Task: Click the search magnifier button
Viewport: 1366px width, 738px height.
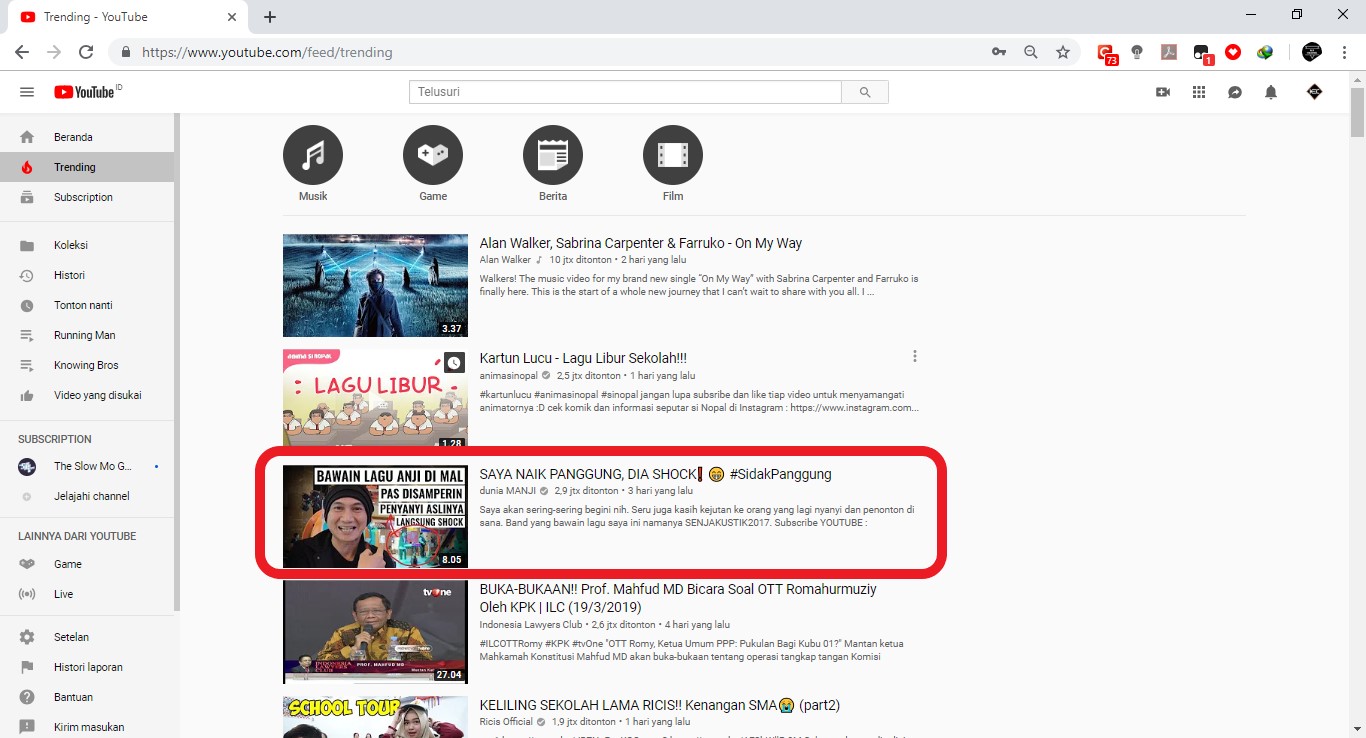Action: pos(865,92)
